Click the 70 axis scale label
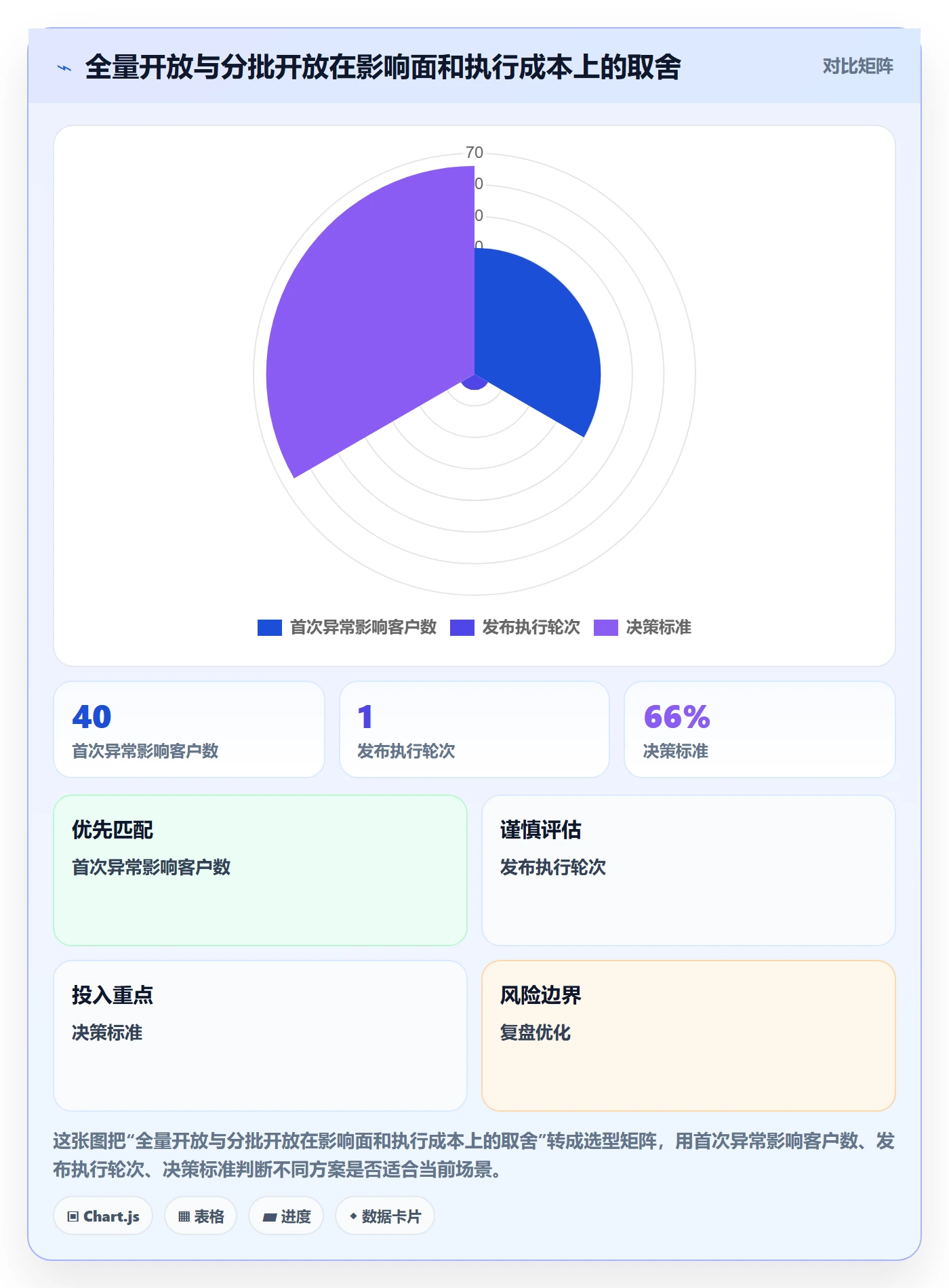This screenshot has height=1288, width=949. click(474, 153)
